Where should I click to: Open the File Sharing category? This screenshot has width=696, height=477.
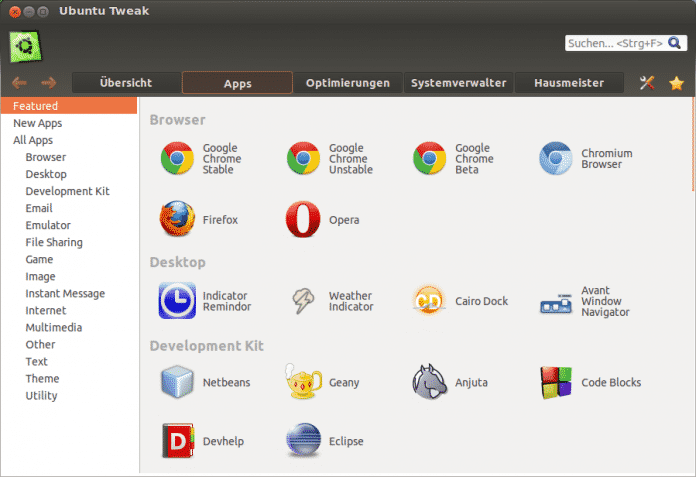click(x=69, y=242)
